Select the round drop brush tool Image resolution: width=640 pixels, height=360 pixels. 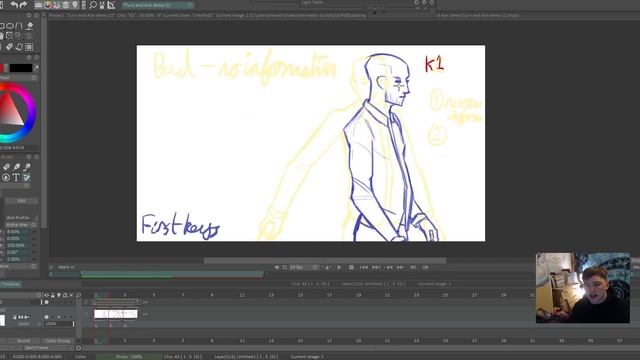[6, 178]
